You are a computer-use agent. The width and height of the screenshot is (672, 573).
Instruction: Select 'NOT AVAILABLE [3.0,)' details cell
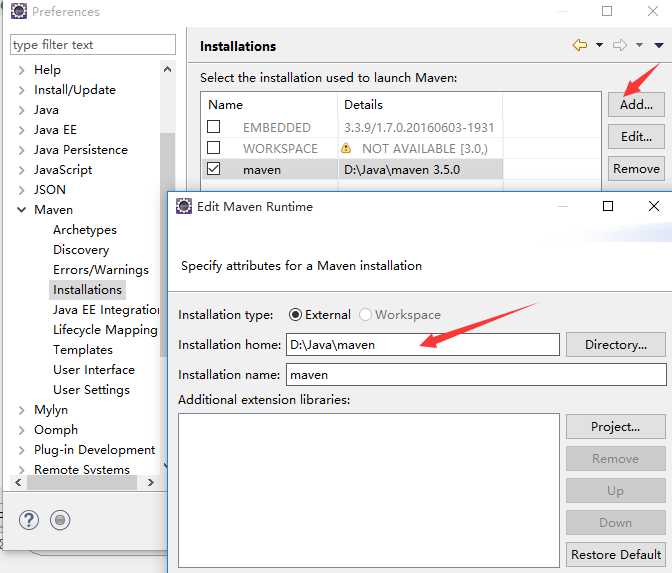[x=425, y=149]
